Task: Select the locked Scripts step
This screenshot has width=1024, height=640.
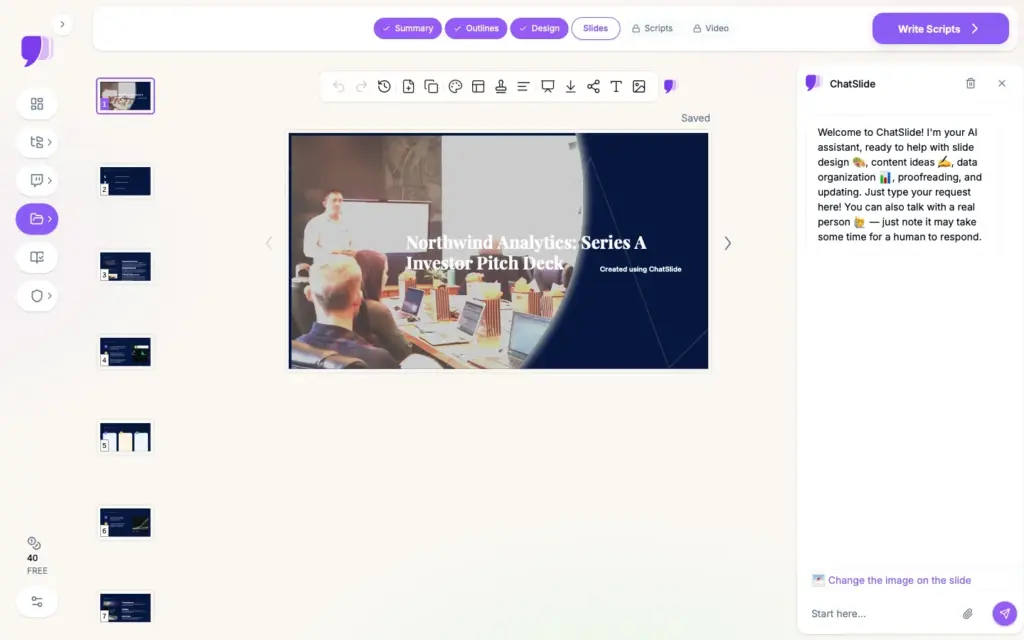Action: pos(652,28)
